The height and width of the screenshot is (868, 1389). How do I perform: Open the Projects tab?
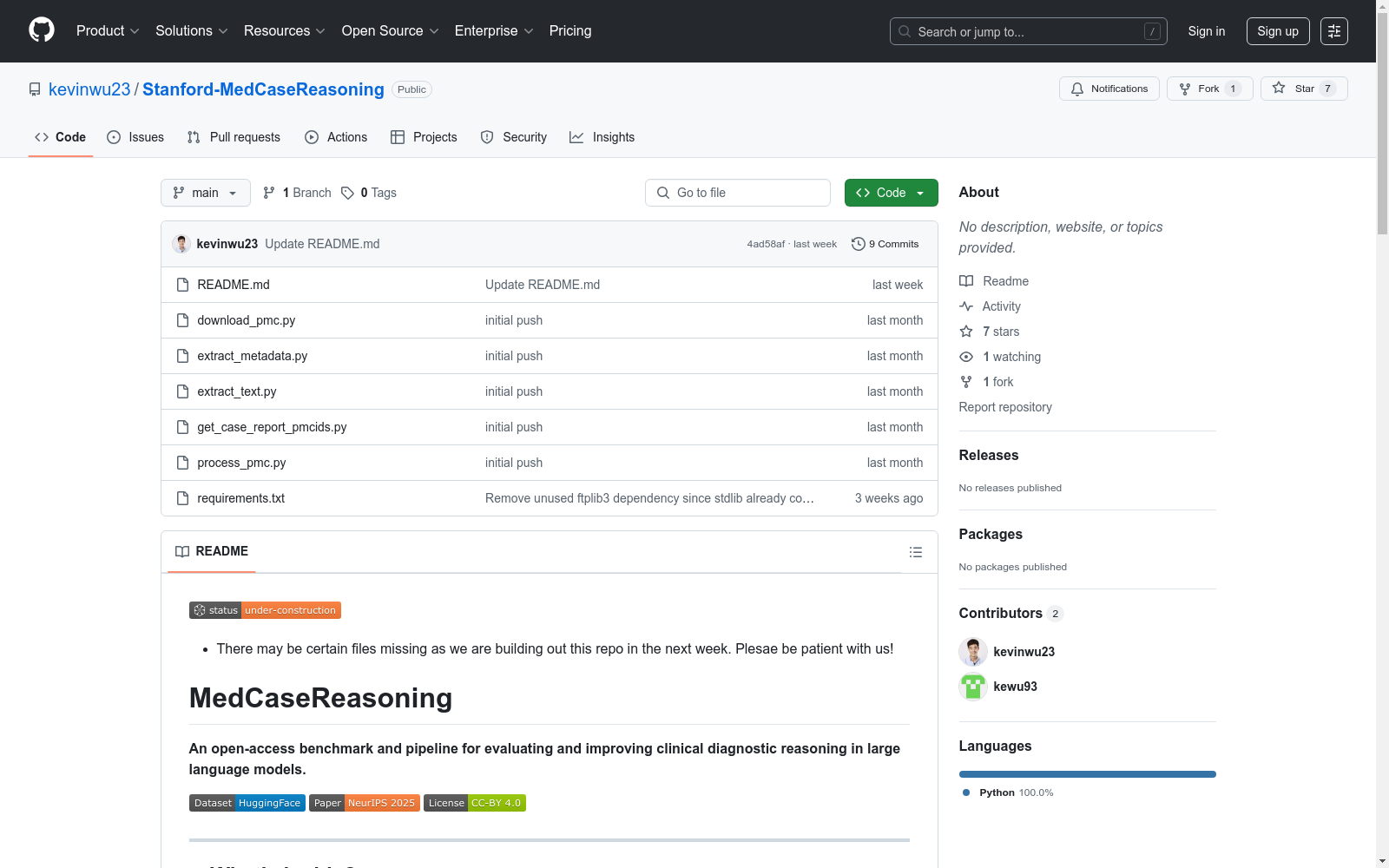coord(424,137)
